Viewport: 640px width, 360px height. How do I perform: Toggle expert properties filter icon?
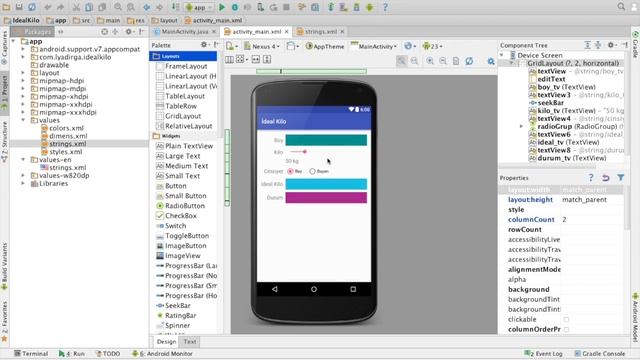point(620,178)
